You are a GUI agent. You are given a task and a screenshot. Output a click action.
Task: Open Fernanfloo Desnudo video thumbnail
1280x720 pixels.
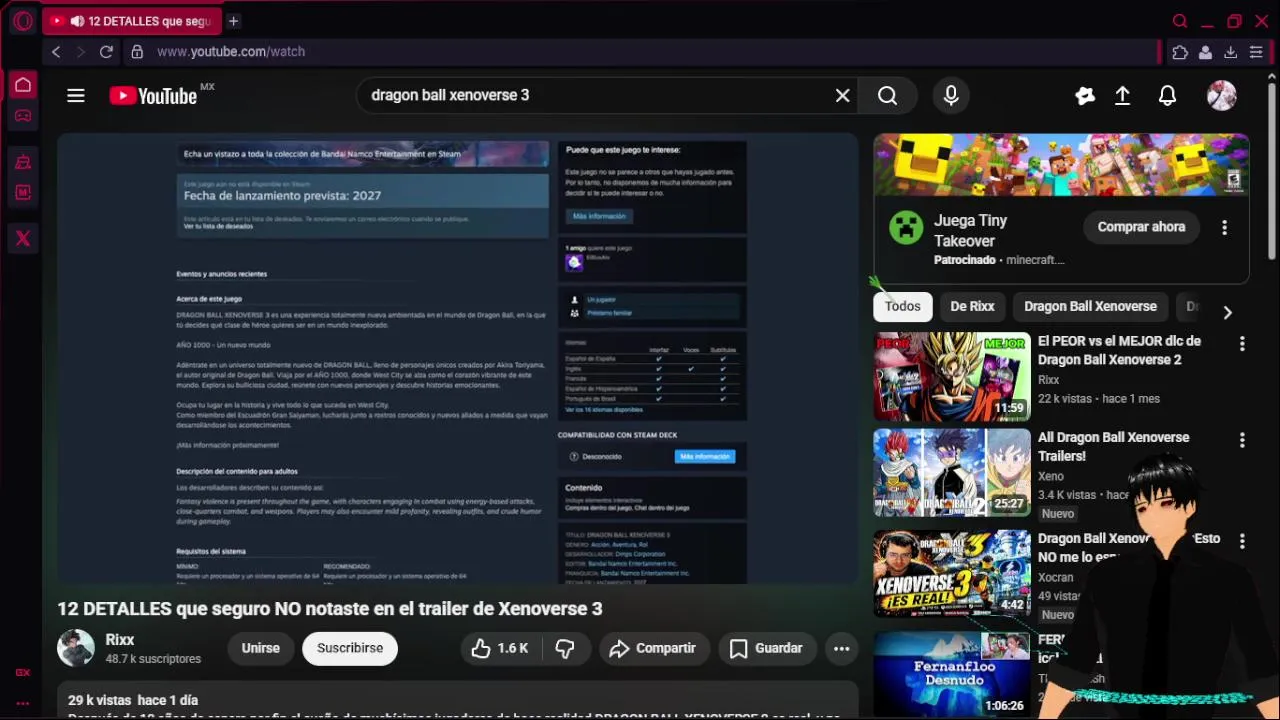pos(952,675)
